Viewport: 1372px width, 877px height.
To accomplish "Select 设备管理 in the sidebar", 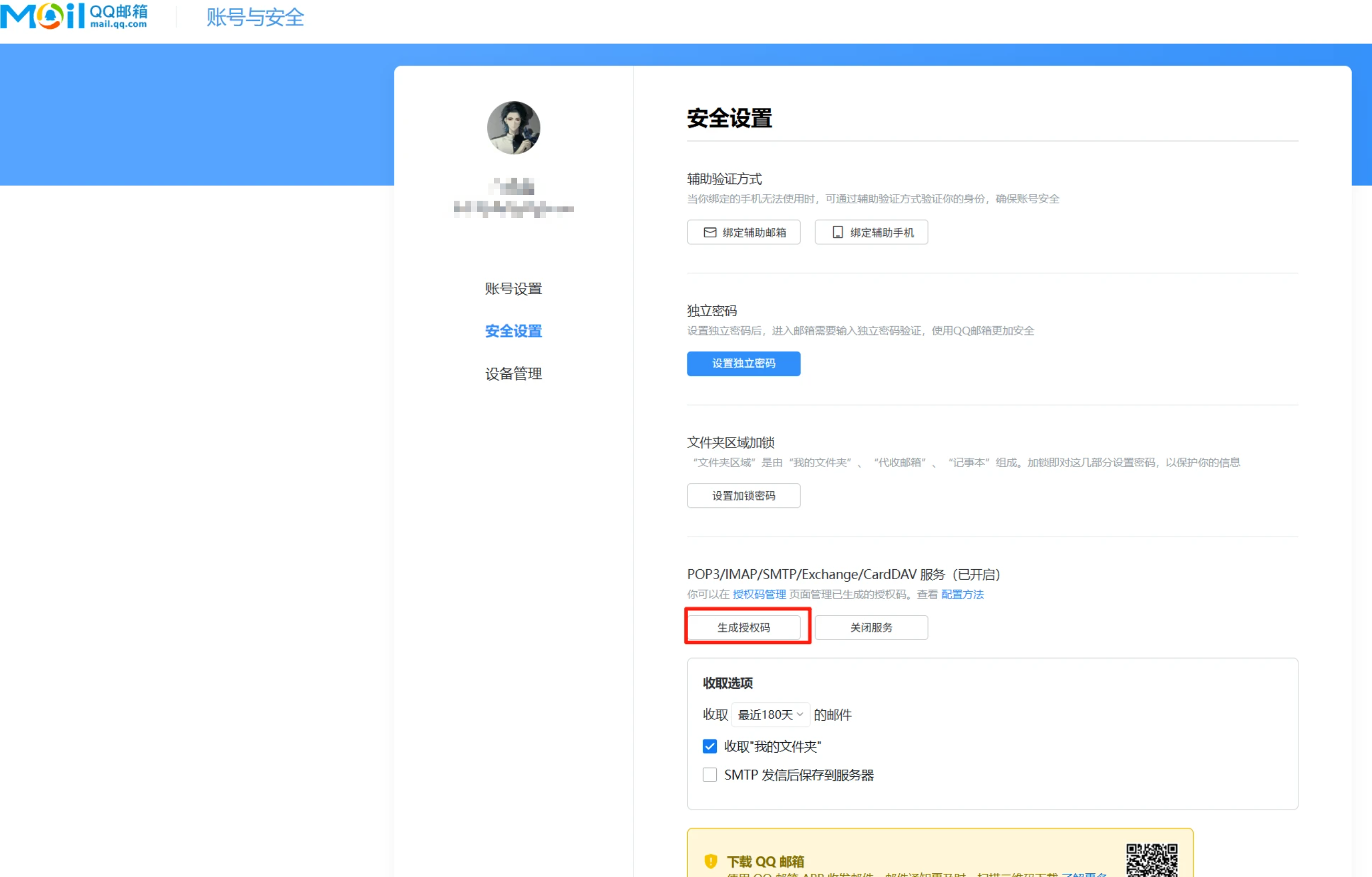I will point(512,374).
